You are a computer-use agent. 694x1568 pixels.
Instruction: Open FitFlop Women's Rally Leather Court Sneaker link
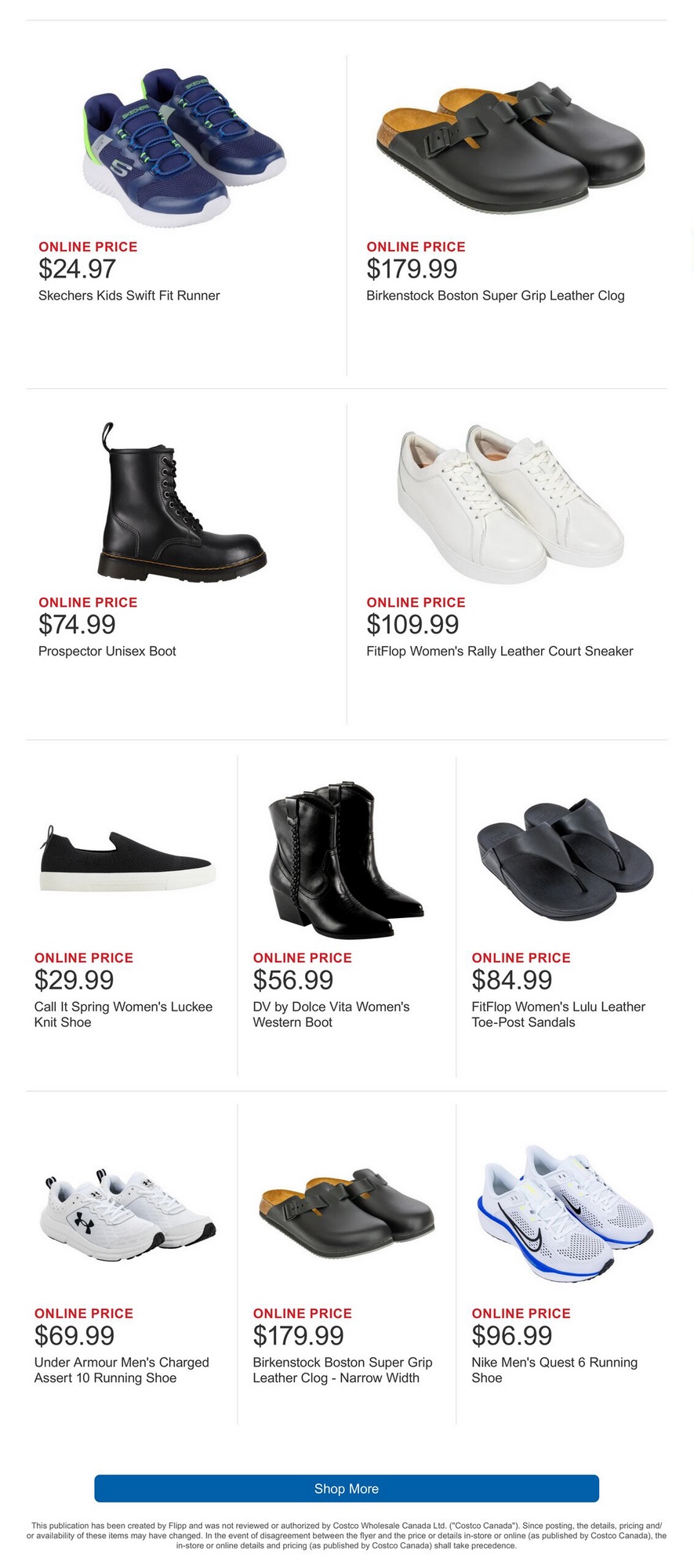(x=500, y=652)
